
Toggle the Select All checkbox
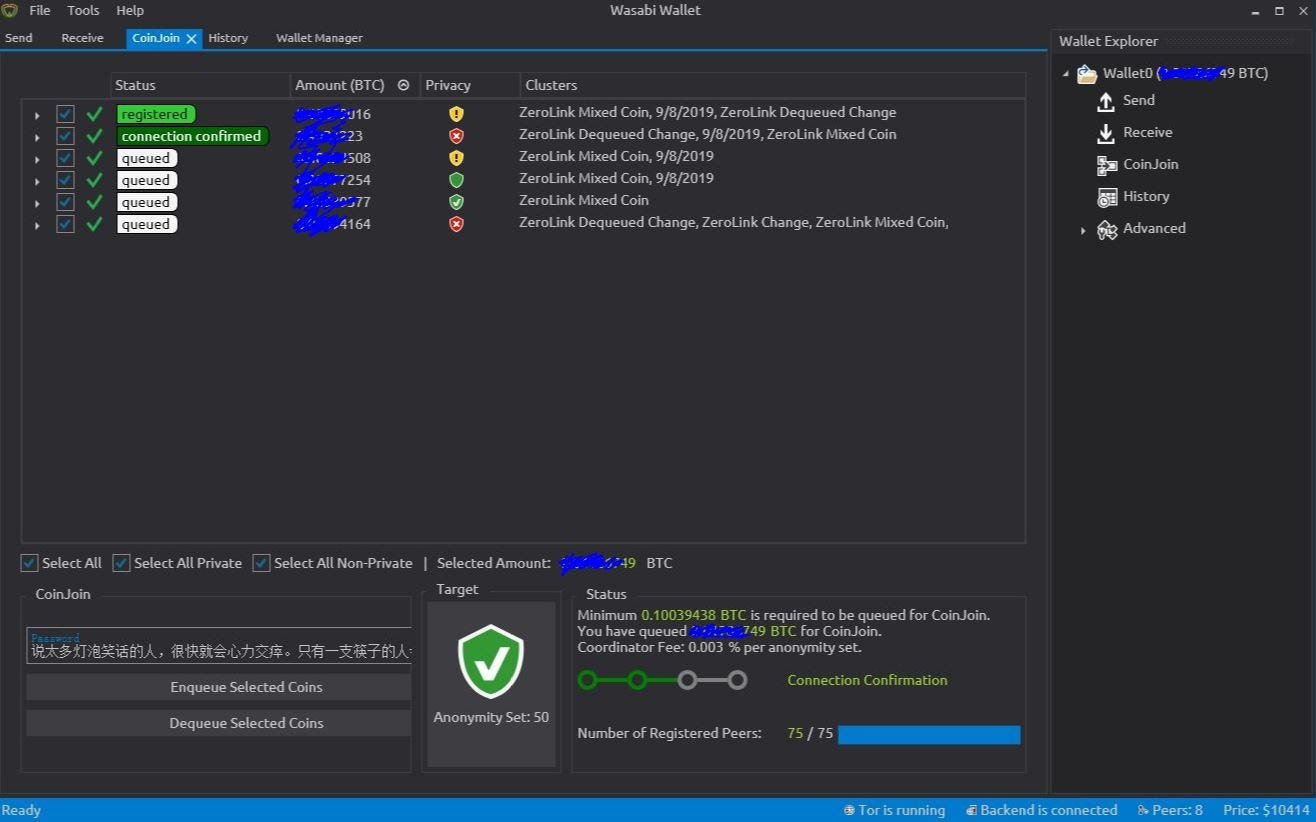click(30, 563)
